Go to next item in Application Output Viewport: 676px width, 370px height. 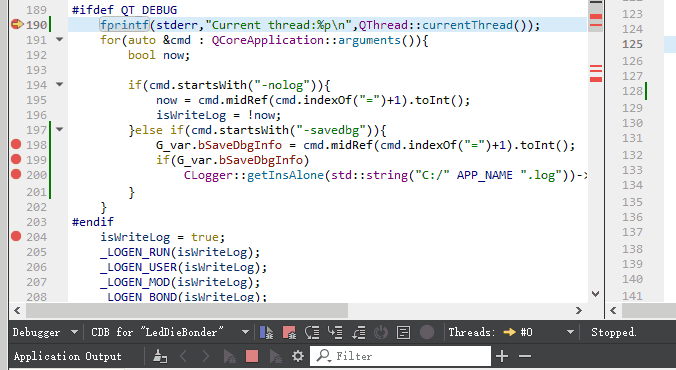[x=206, y=356]
